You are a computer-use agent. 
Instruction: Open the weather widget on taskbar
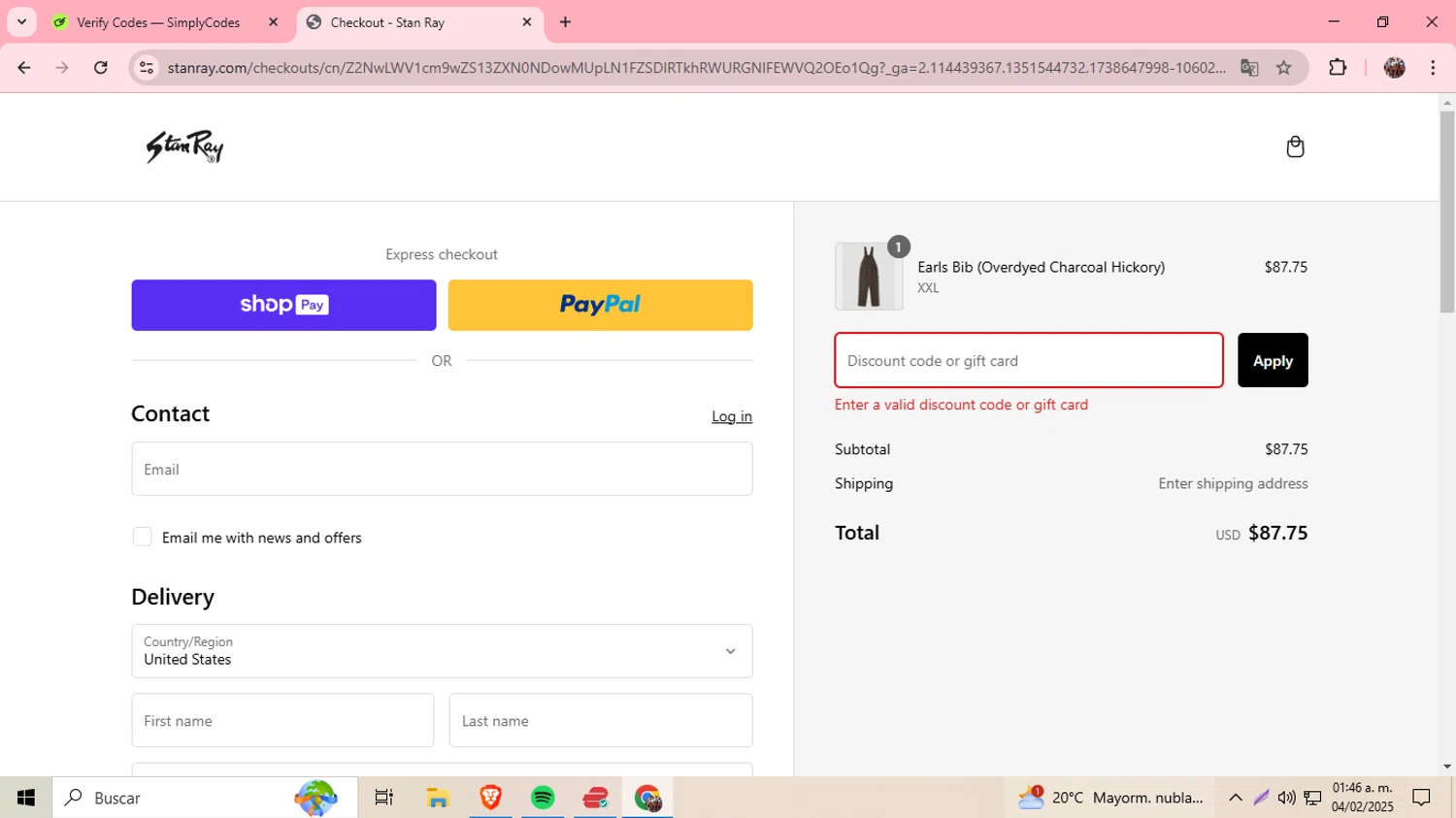[x=1110, y=798]
